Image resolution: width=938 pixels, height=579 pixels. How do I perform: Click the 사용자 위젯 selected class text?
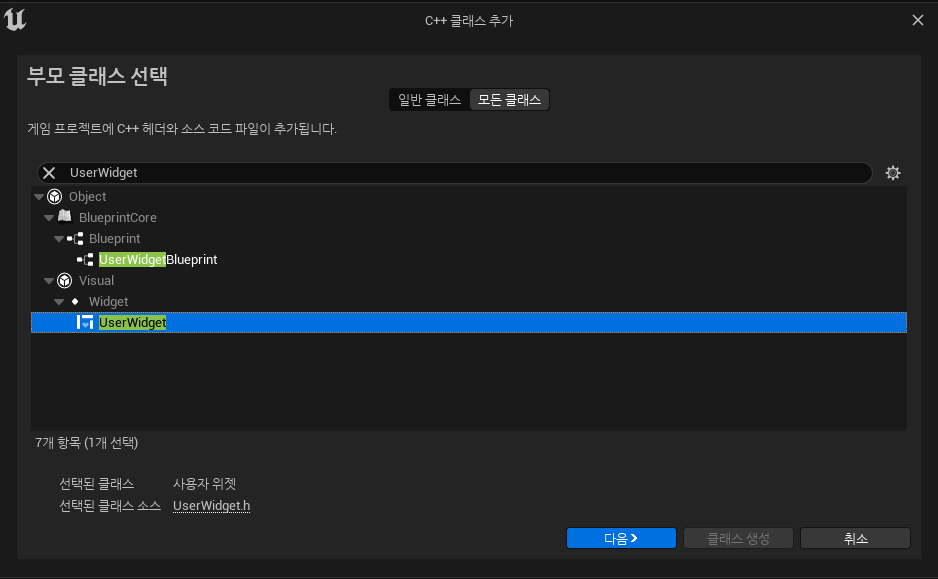pyautogui.click(x=205, y=483)
